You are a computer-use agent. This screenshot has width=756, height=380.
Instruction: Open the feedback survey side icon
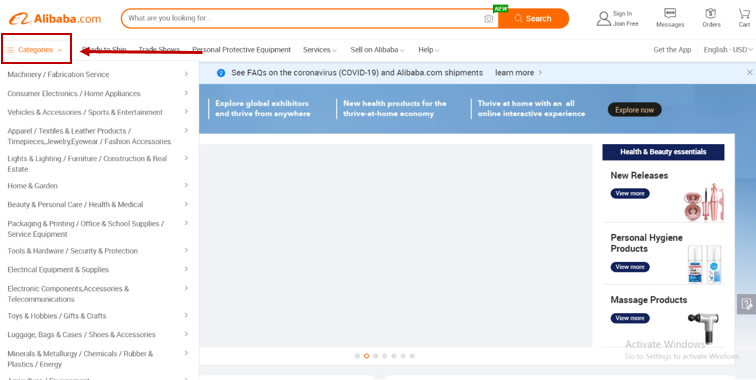coord(747,304)
